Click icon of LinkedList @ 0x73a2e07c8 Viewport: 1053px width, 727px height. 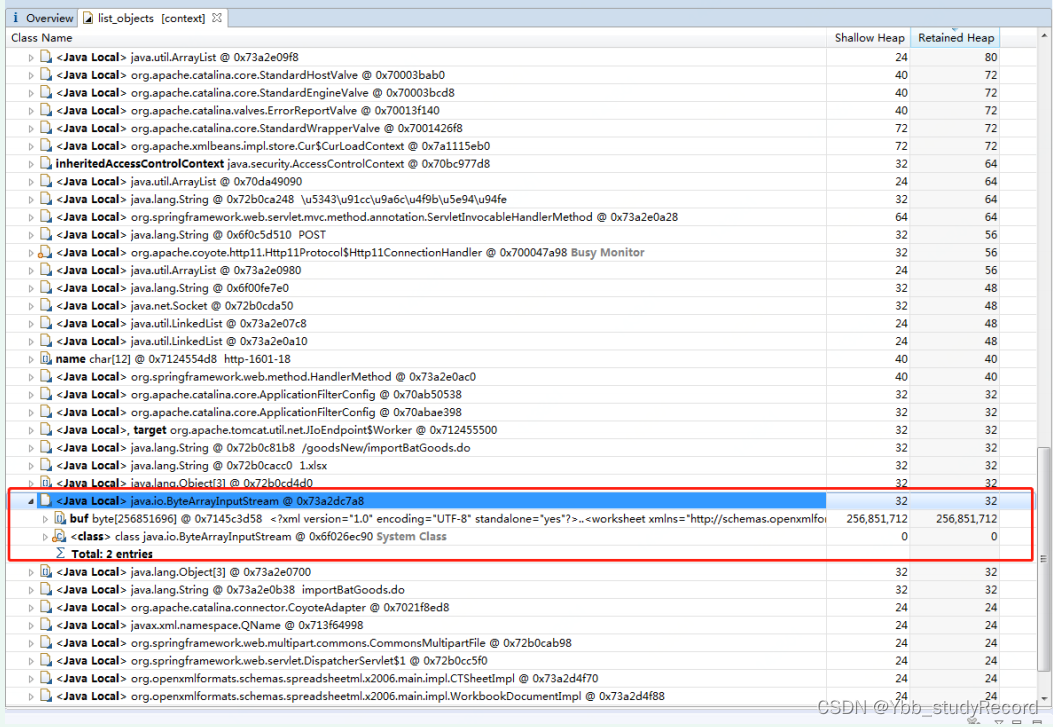[x=46, y=323]
